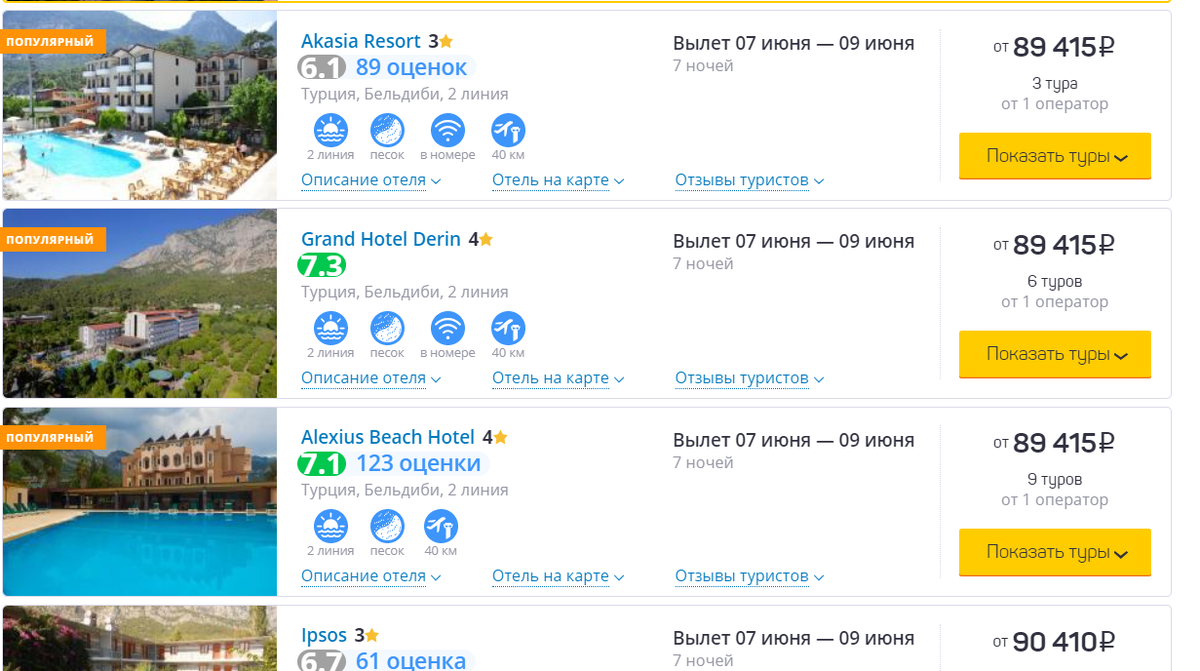Expand Отель на карте for Grand Hotel Derin

[x=558, y=378]
